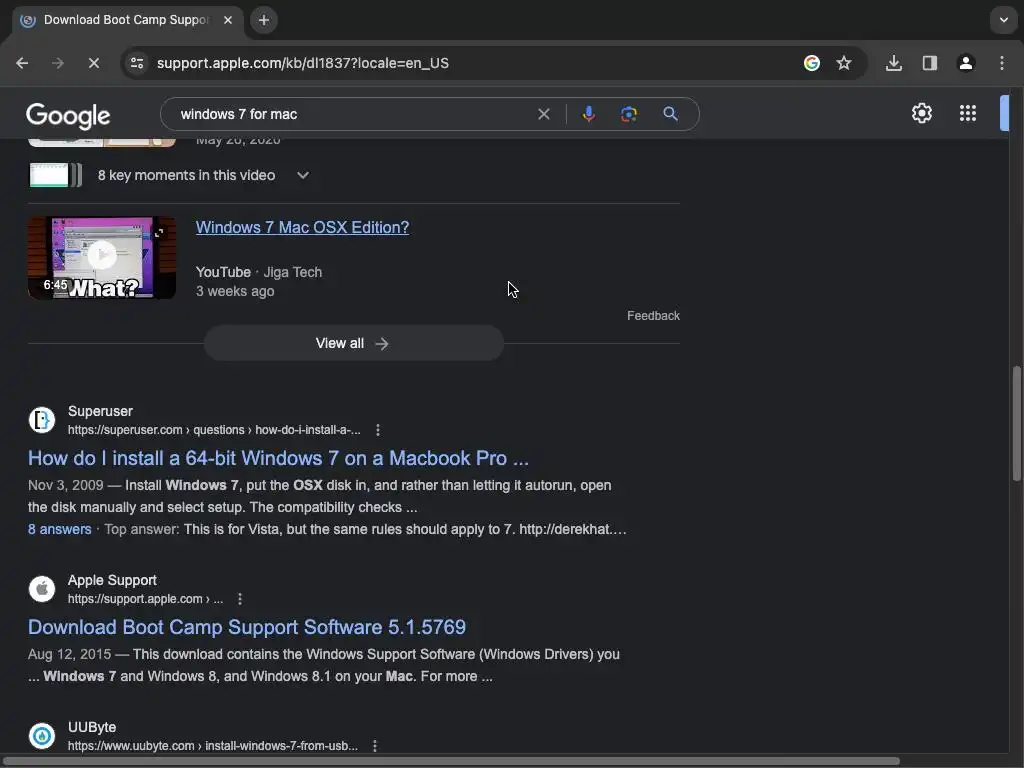Toggle the browser side panel

[930, 63]
